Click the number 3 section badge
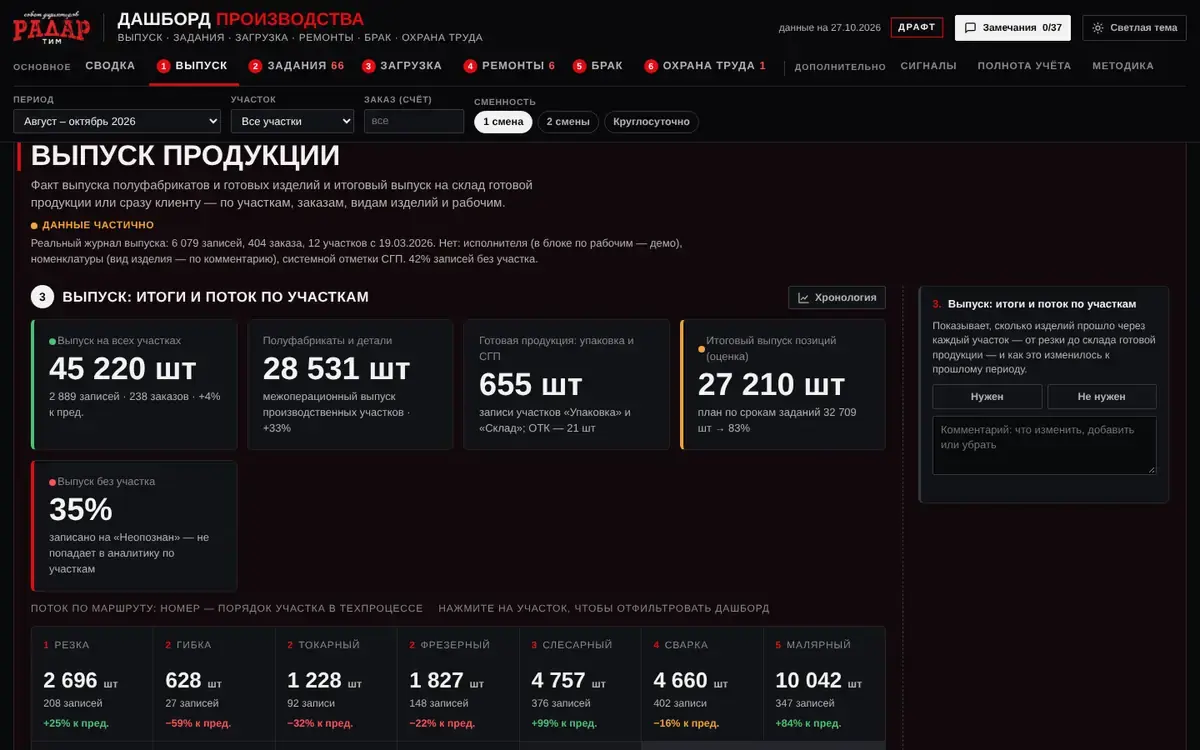Viewport: 1200px width, 750px height. [x=42, y=297]
